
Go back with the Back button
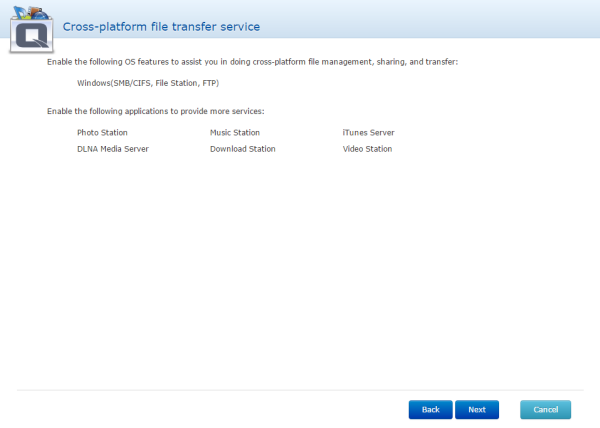click(430, 410)
